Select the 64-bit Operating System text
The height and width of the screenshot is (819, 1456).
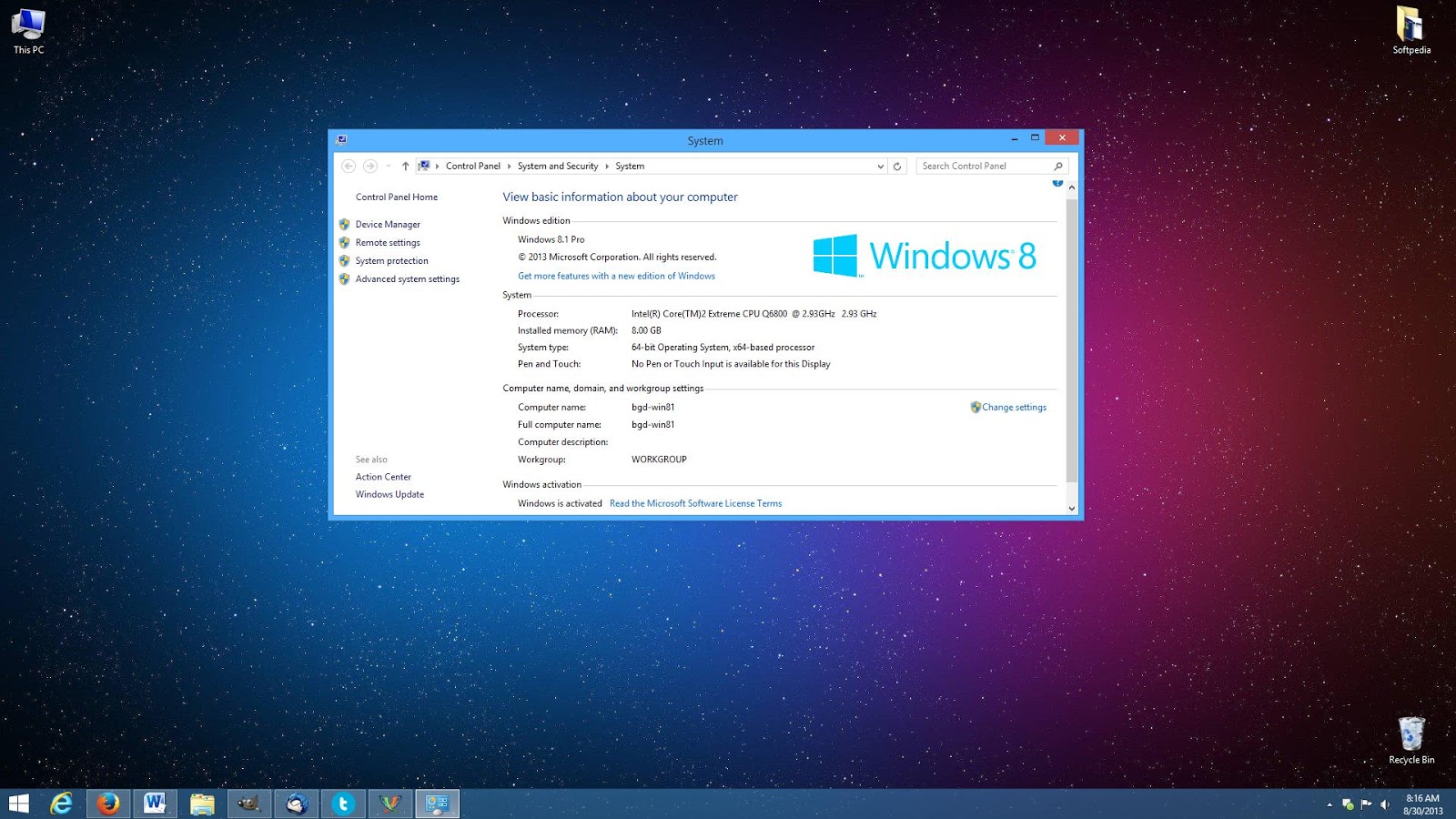(723, 347)
